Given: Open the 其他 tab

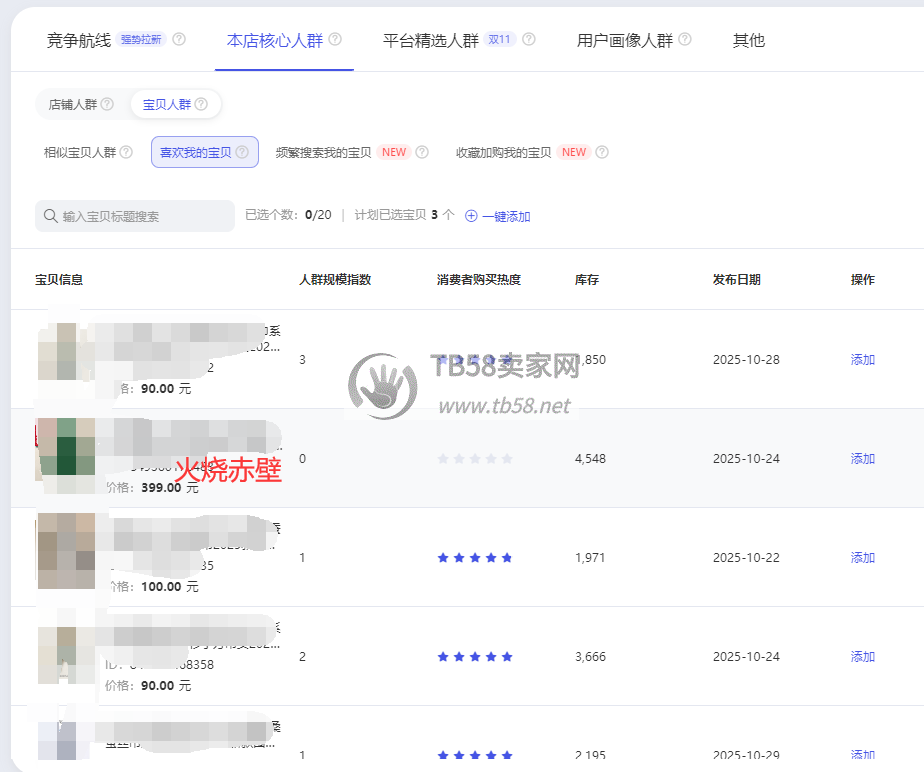Looking at the screenshot, I should point(748,40).
